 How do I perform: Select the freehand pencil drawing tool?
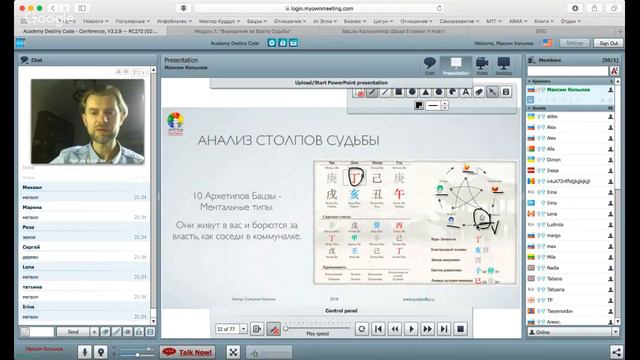point(372,92)
